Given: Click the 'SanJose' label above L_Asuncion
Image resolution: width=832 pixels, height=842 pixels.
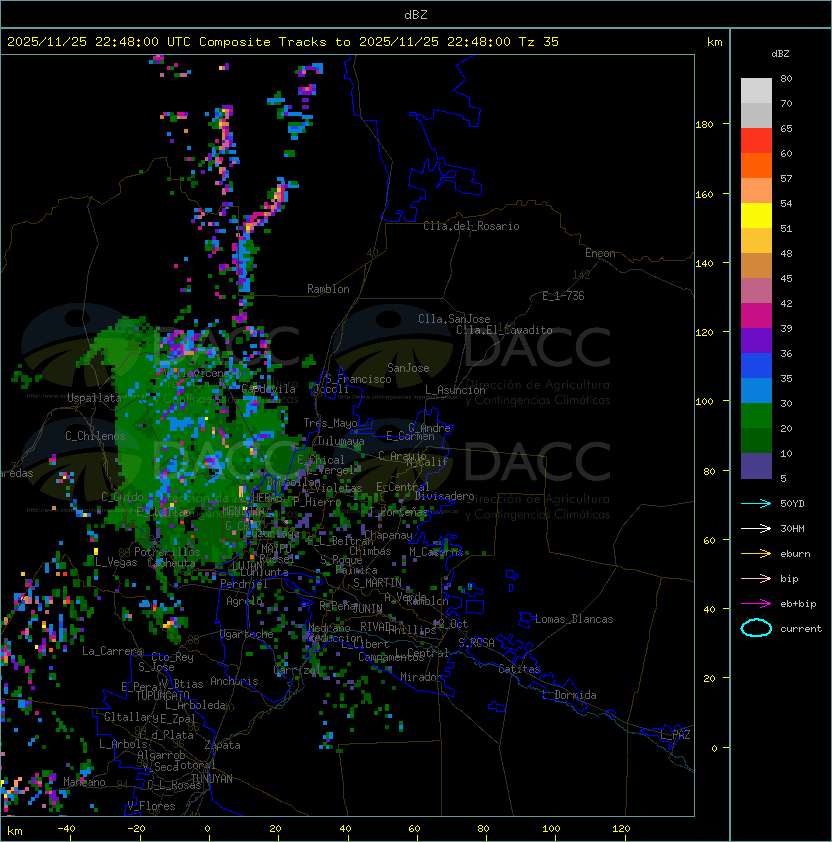Looking at the screenshot, I should tap(408, 368).
